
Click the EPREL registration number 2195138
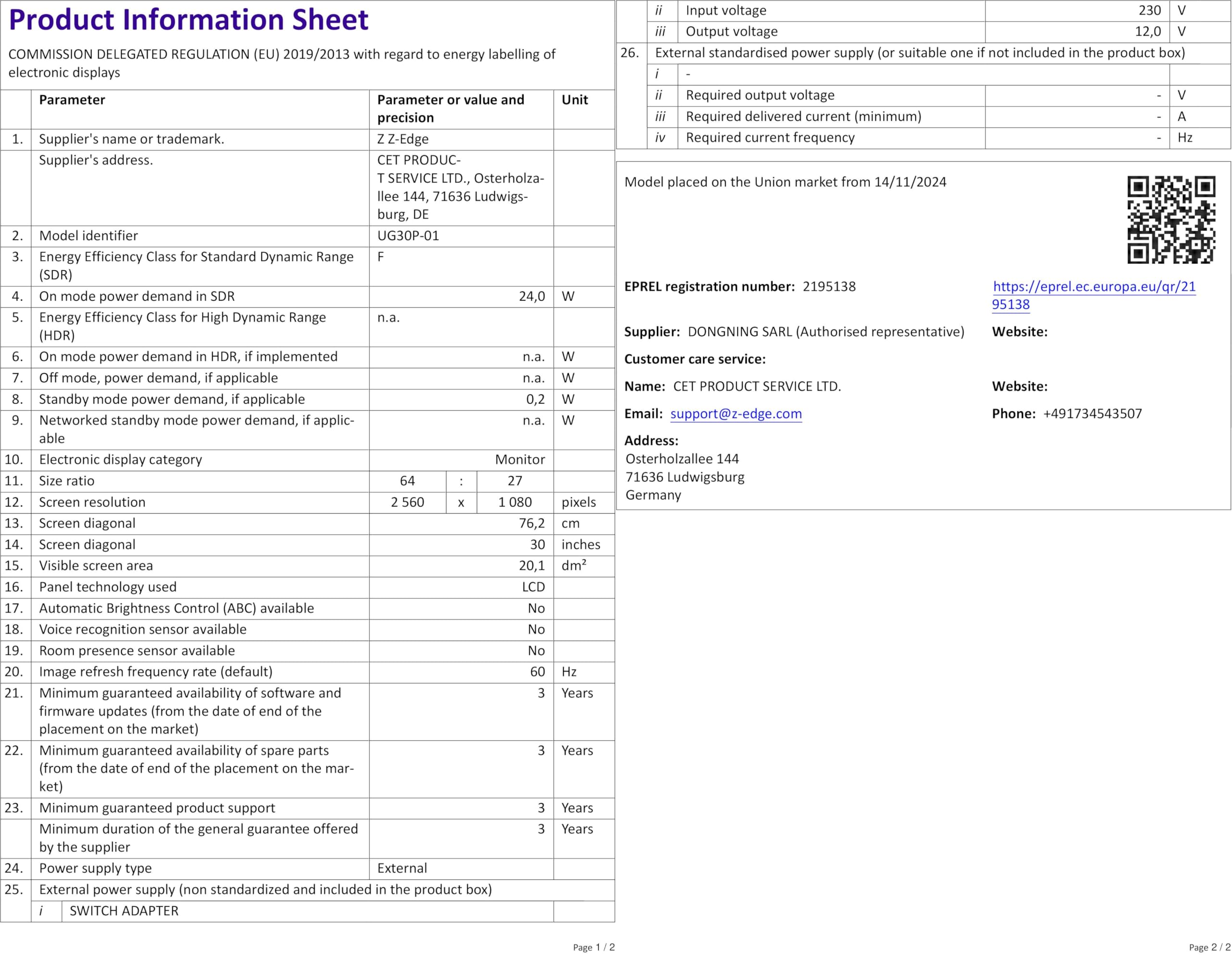tap(829, 286)
